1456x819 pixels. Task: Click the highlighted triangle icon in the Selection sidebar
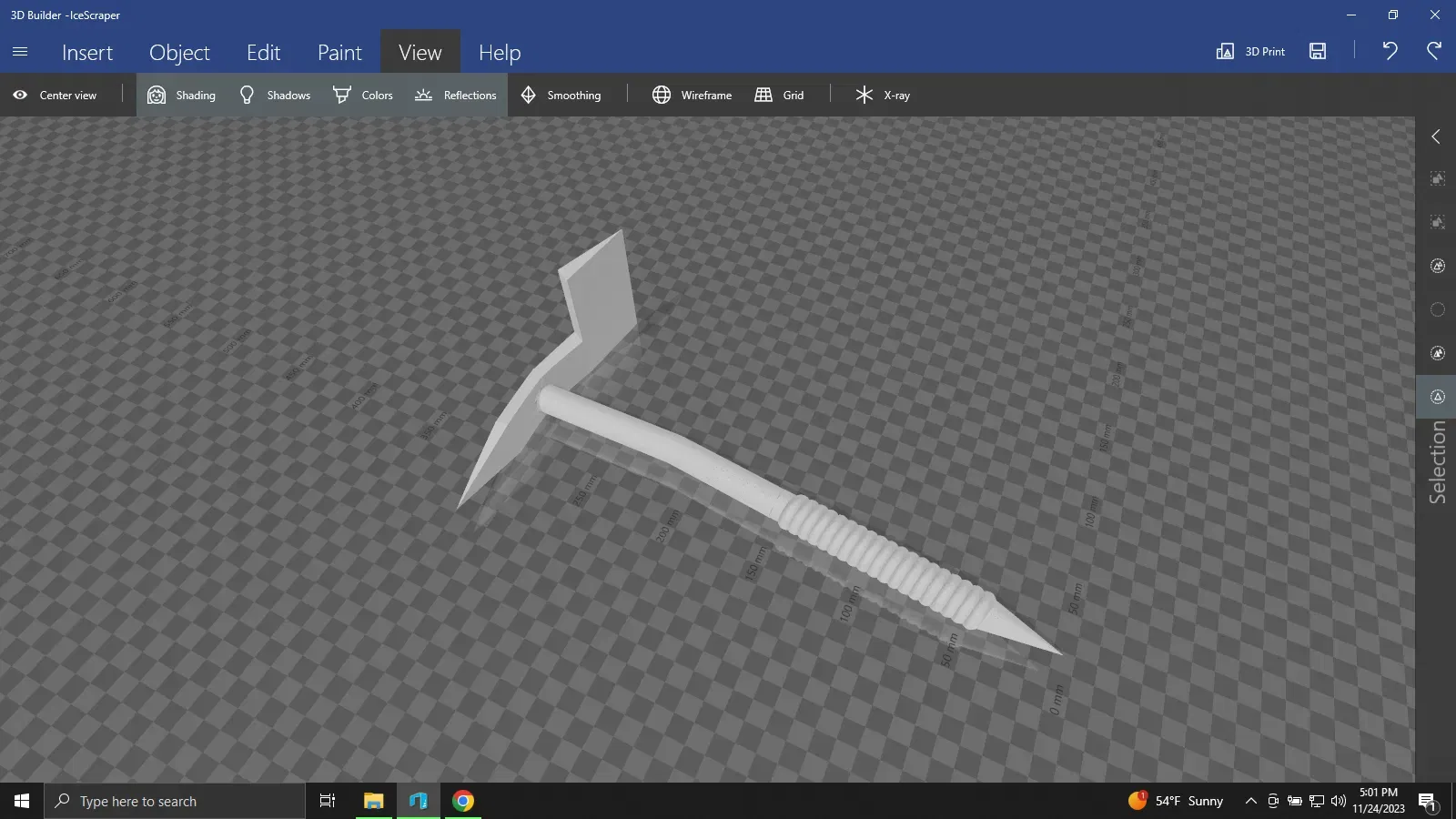coord(1438,397)
